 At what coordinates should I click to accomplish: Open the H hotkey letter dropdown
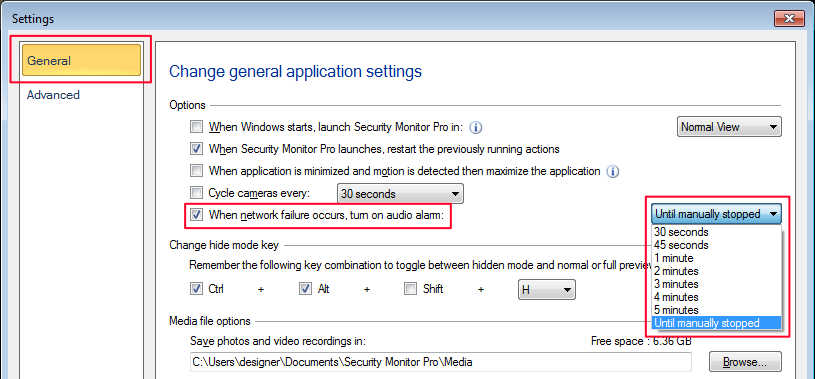coord(546,290)
